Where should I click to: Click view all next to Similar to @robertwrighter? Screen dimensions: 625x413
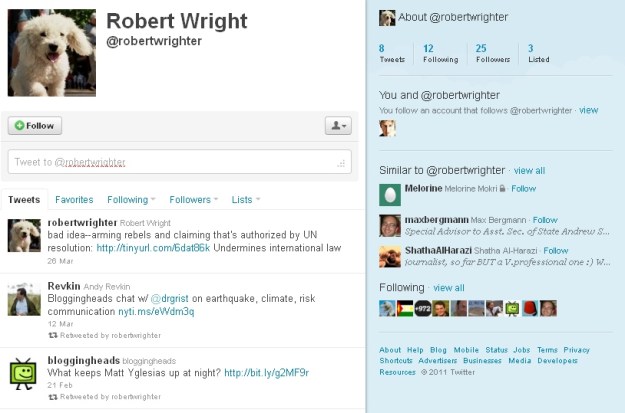point(529,171)
